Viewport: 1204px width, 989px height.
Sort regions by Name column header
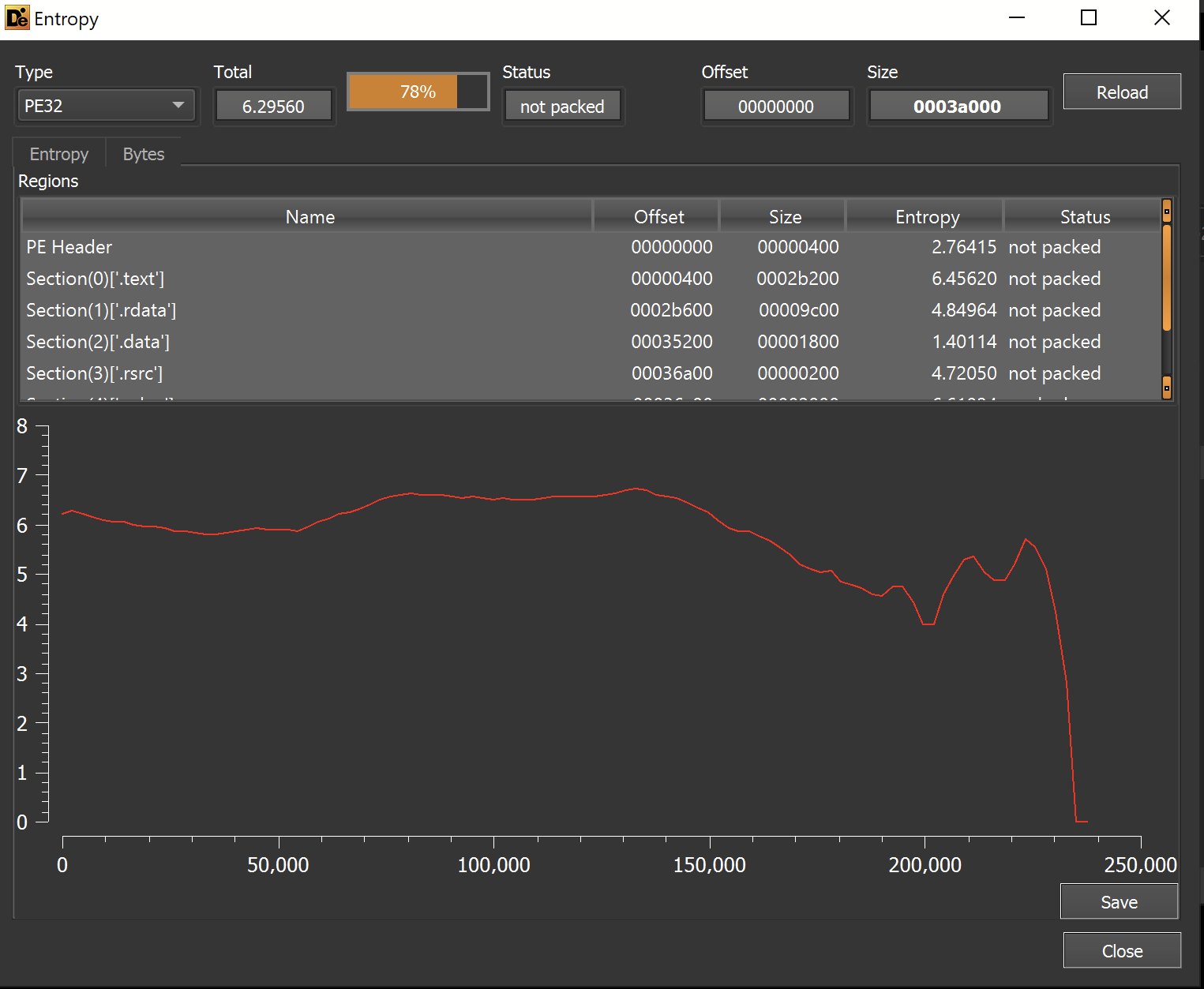tap(309, 217)
